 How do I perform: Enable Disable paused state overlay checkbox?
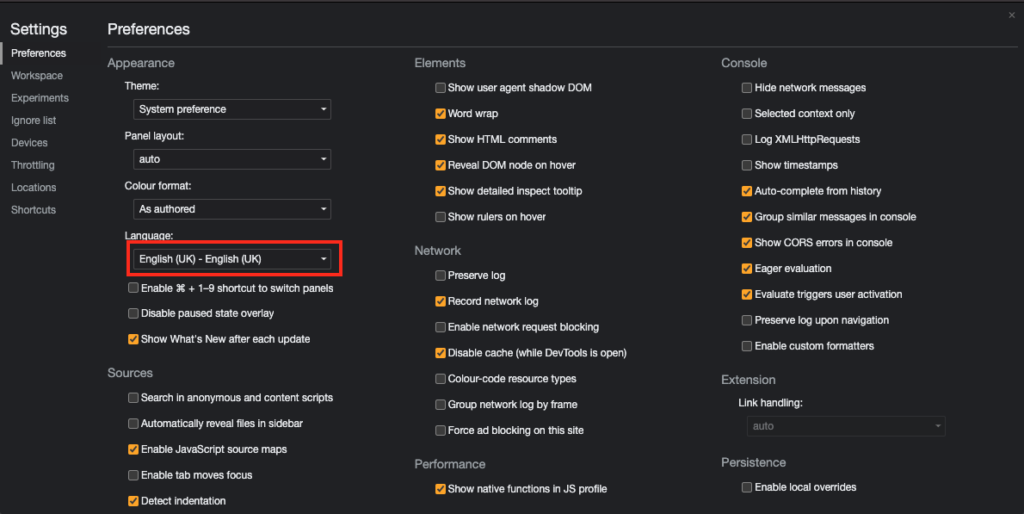(133, 314)
